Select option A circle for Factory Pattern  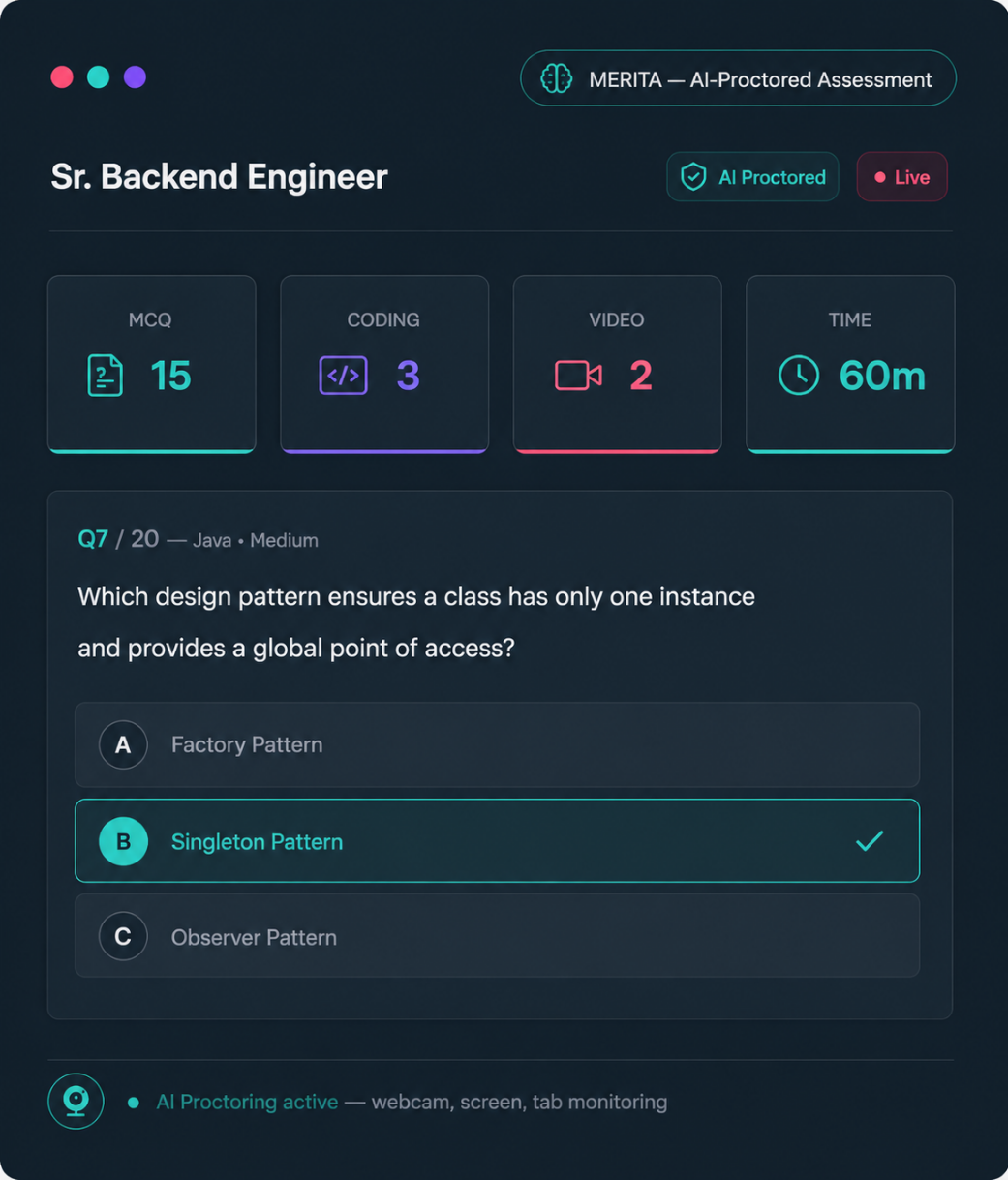[x=123, y=744]
